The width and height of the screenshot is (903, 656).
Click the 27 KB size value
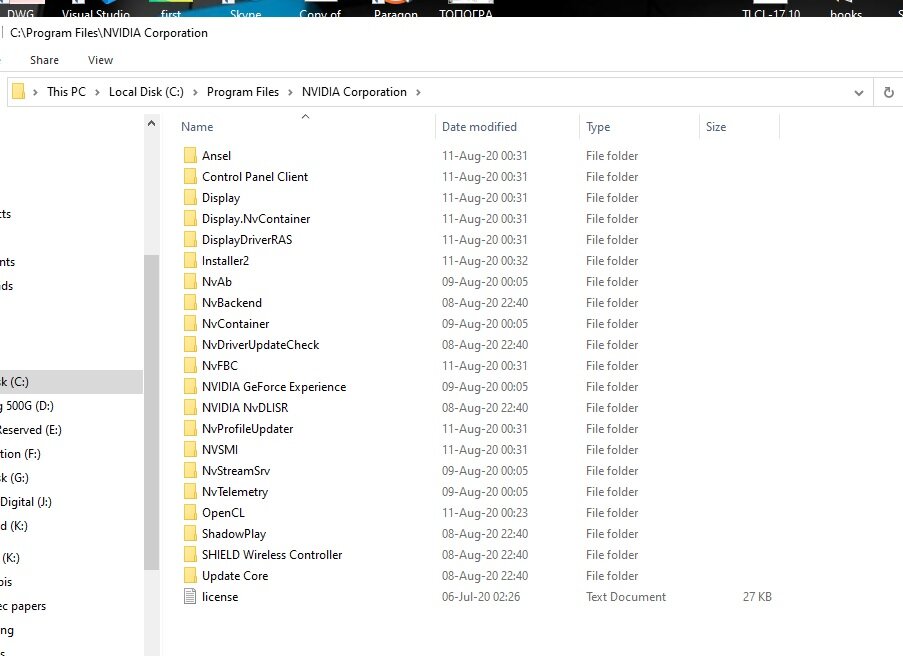757,597
